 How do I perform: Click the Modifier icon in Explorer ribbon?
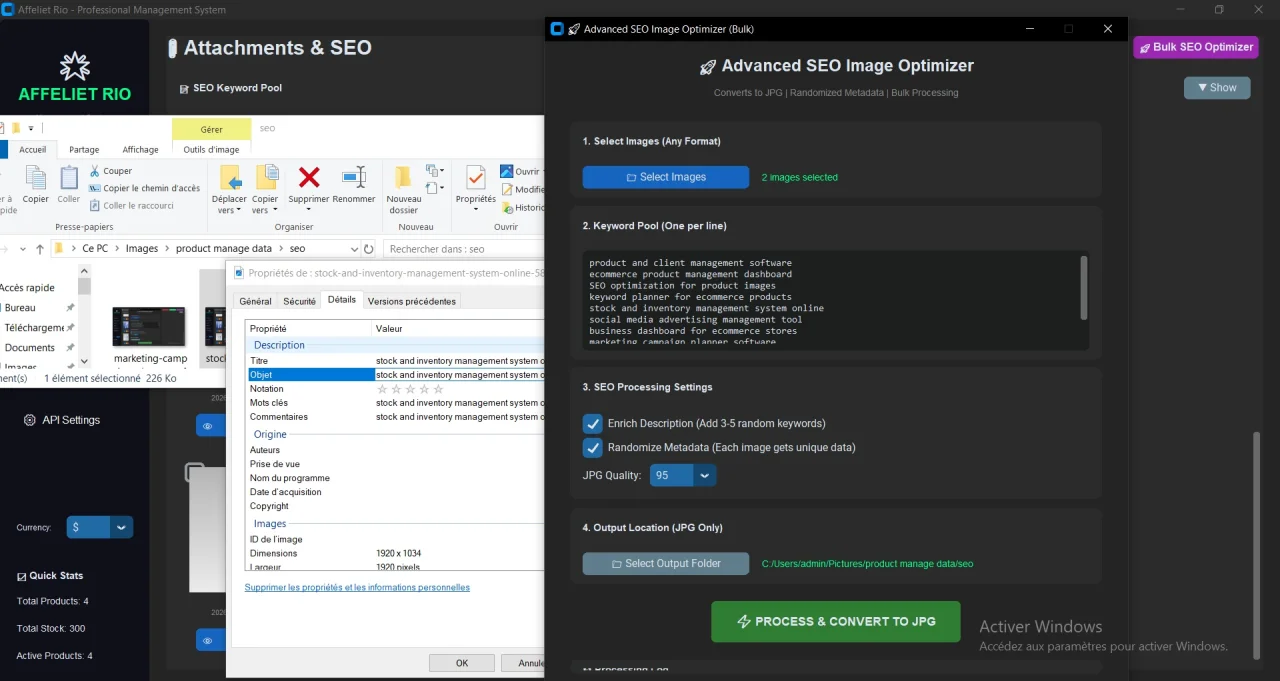pyautogui.click(x=506, y=189)
